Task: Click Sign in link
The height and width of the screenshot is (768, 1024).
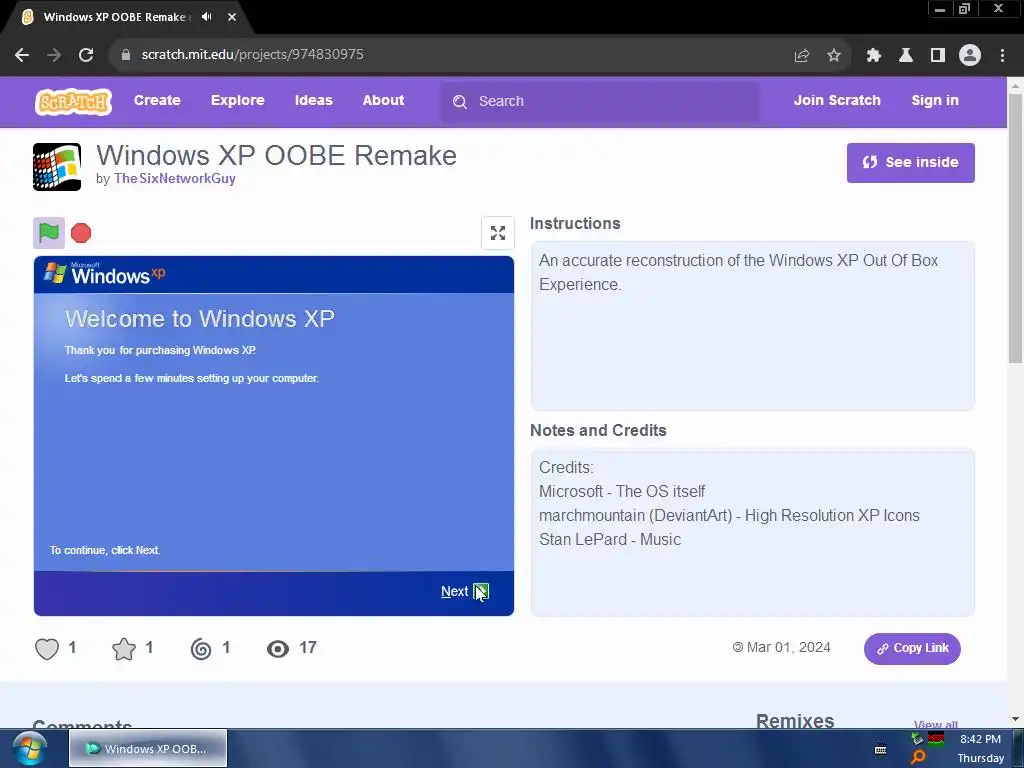Action: coord(935,101)
